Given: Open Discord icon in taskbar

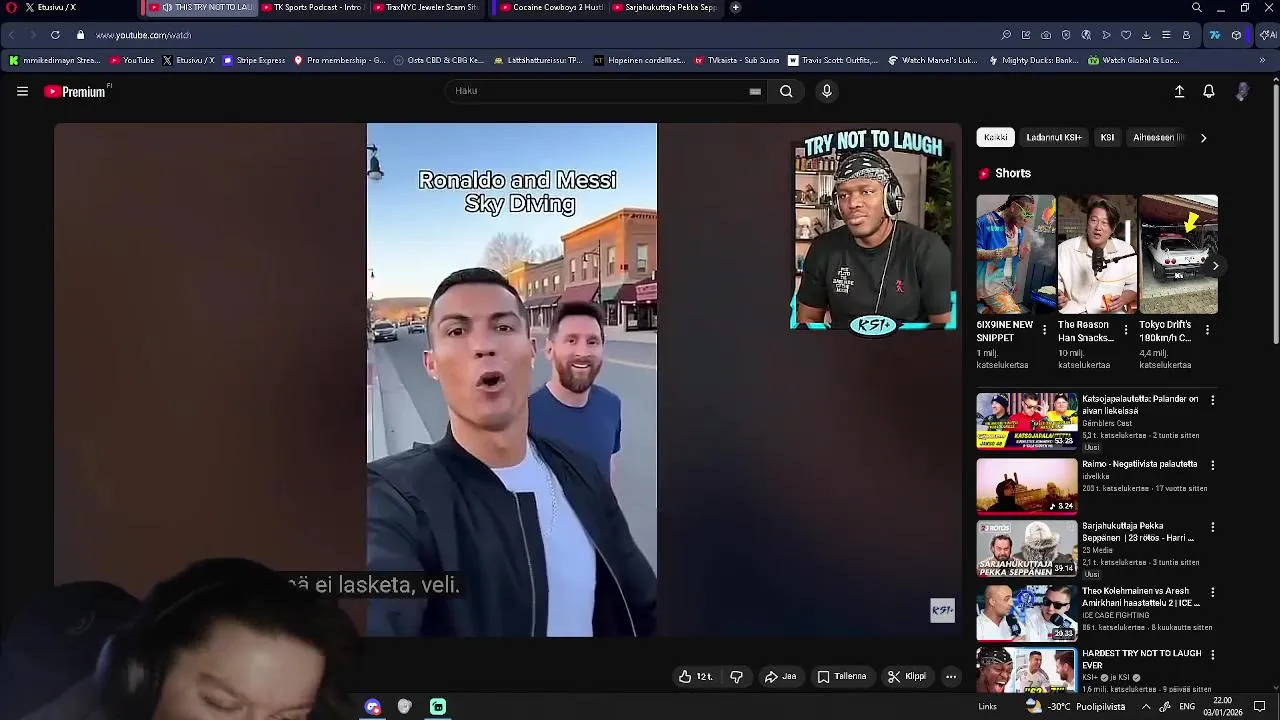Looking at the screenshot, I should point(373,707).
